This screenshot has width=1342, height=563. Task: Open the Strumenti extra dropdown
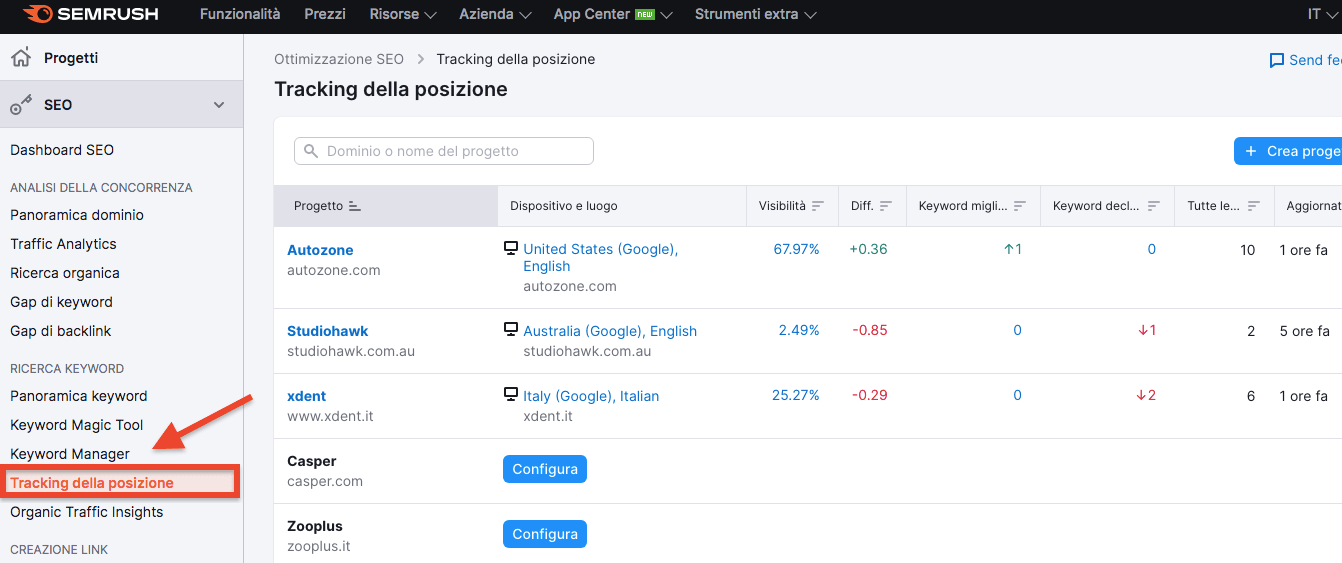755,15
